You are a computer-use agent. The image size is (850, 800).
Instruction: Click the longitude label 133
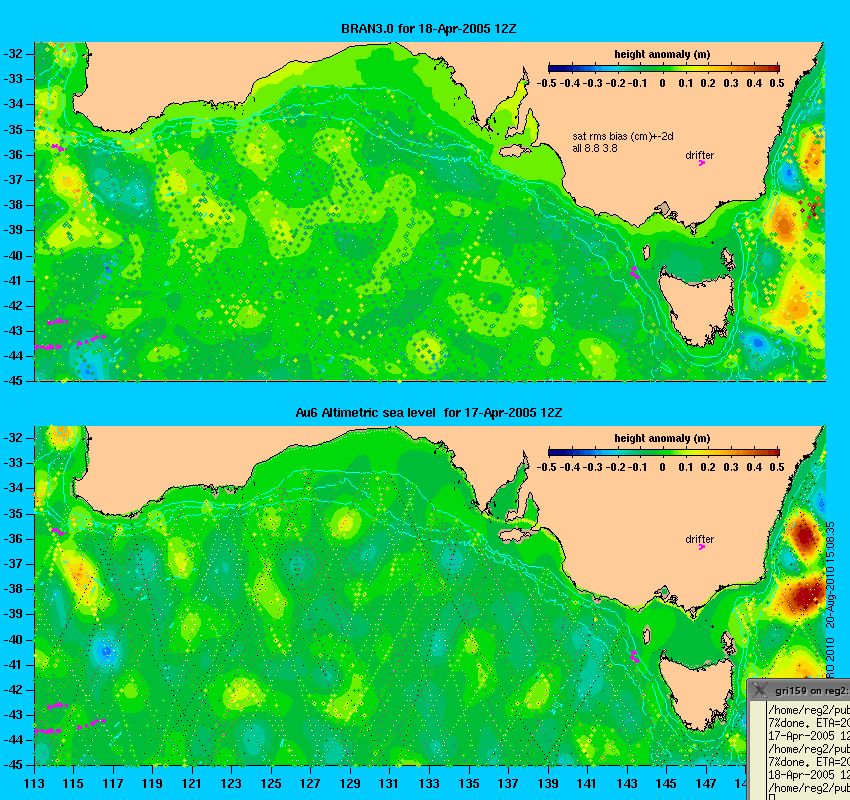[429, 784]
